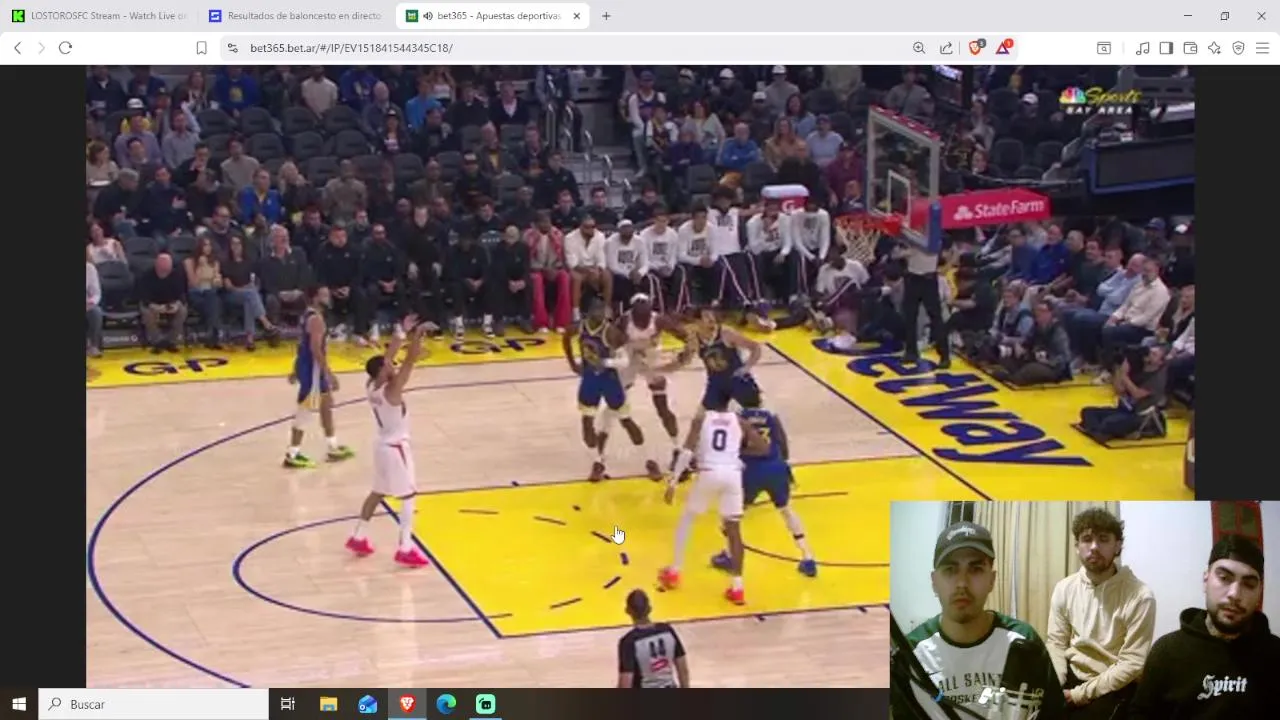The height and width of the screenshot is (720, 1280).
Task: Open Brave Shields lion icon
Action: tap(976, 47)
